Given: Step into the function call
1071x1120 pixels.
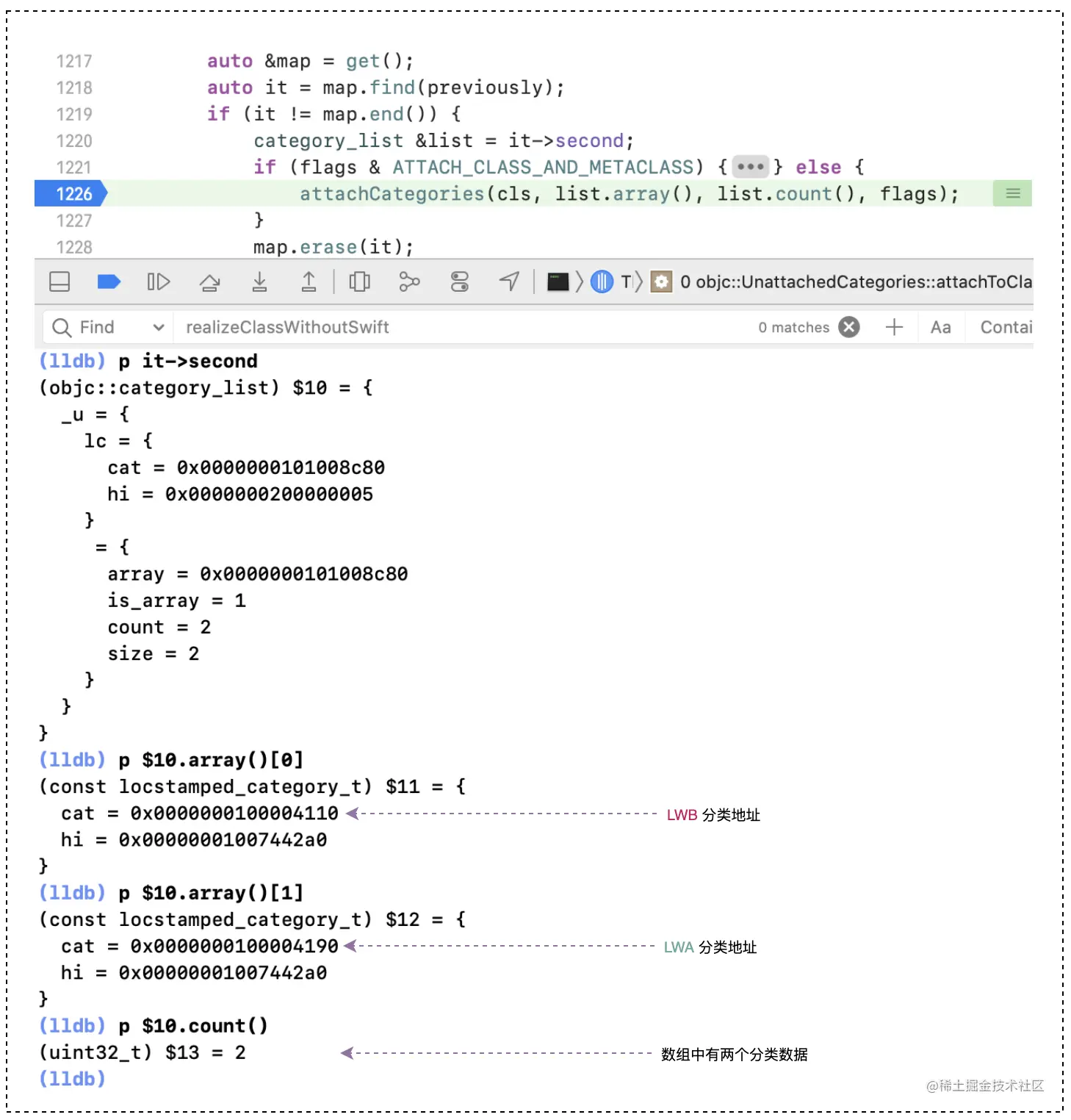Looking at the screenshot, I should click(x=259, y=282).
